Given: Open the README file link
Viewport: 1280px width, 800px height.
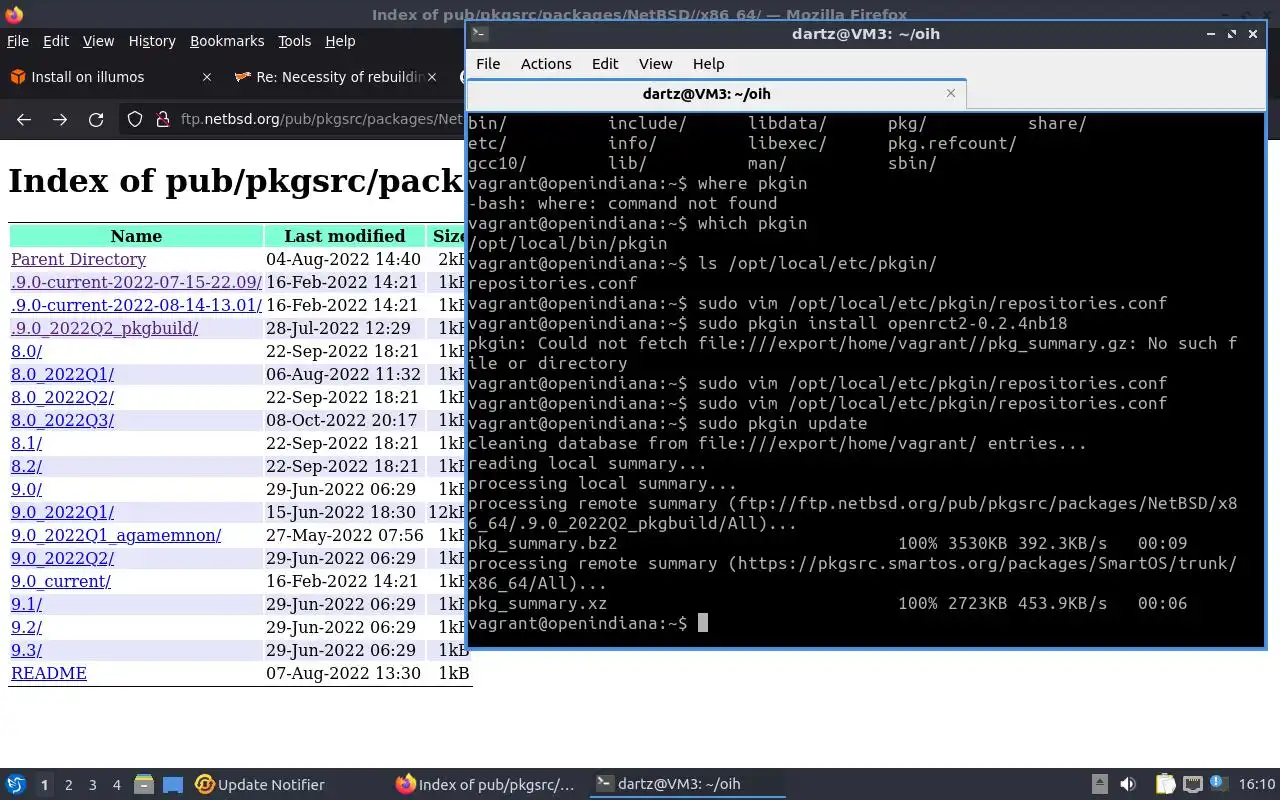Looking at the screenshot, I should click(49, 673).
